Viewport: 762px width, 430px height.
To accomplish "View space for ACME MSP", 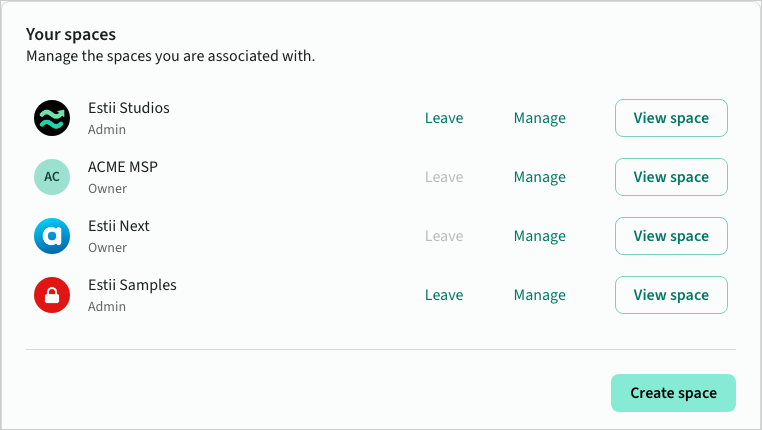I will pyautogui.click(x=671, y=177).
